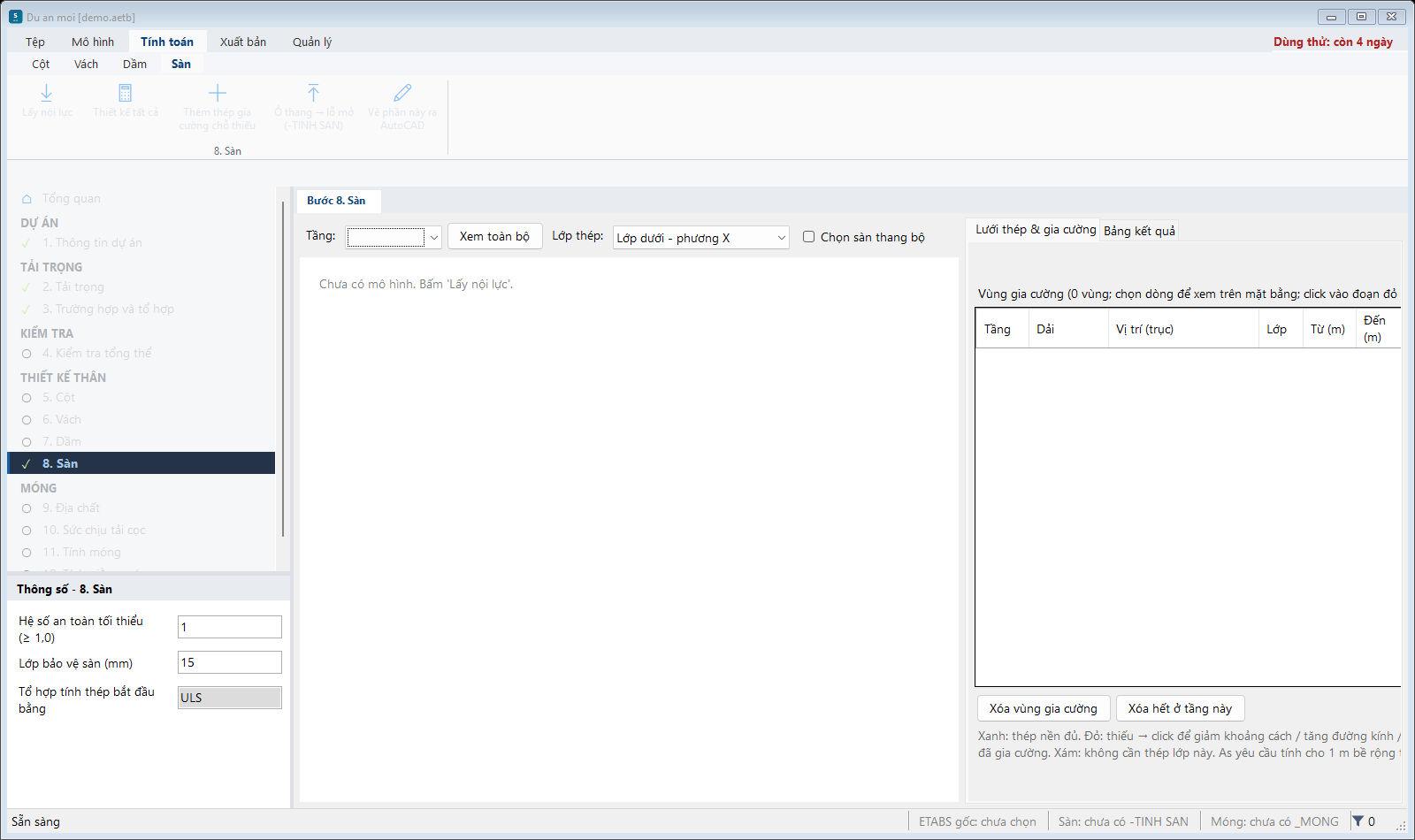Switch to the 'Xuất bản' ribbon tab
This screenshot has width=1415, height=840.
(x=243, y=42)
